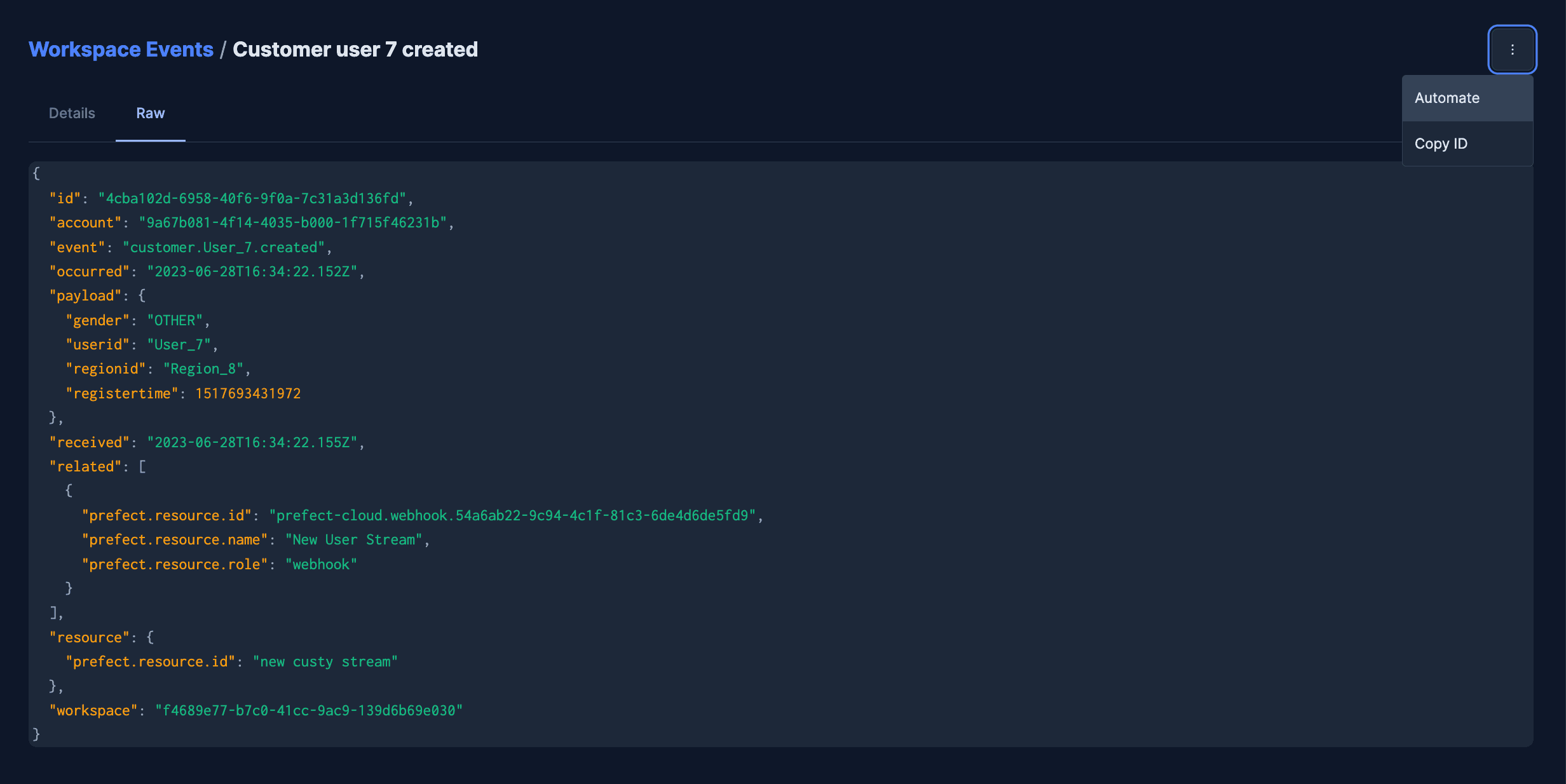Click the workspace UUID value at the bottom
1566x784 pixels.
309,711
